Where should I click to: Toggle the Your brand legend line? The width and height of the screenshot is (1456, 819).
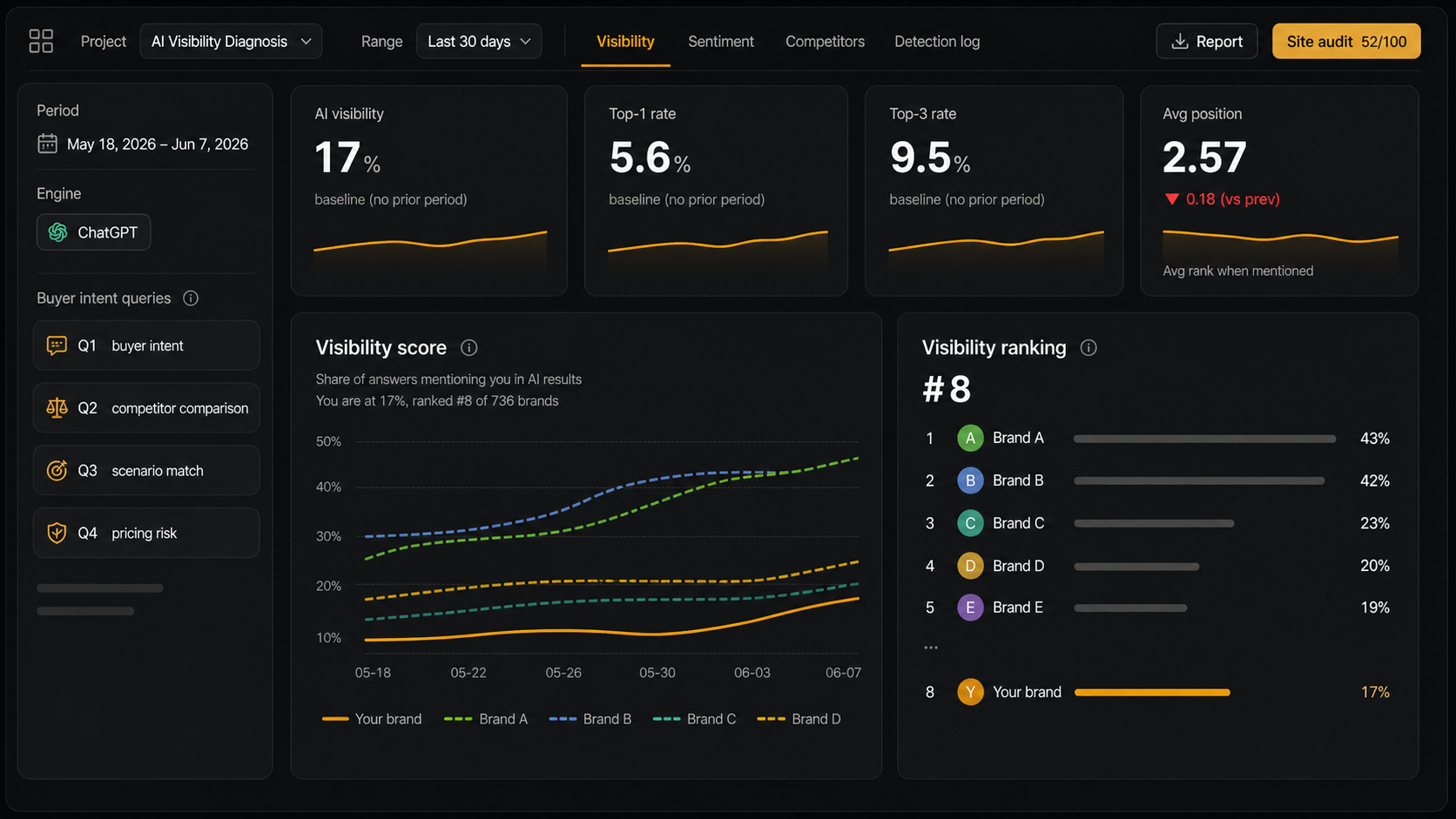click(372, 719)
